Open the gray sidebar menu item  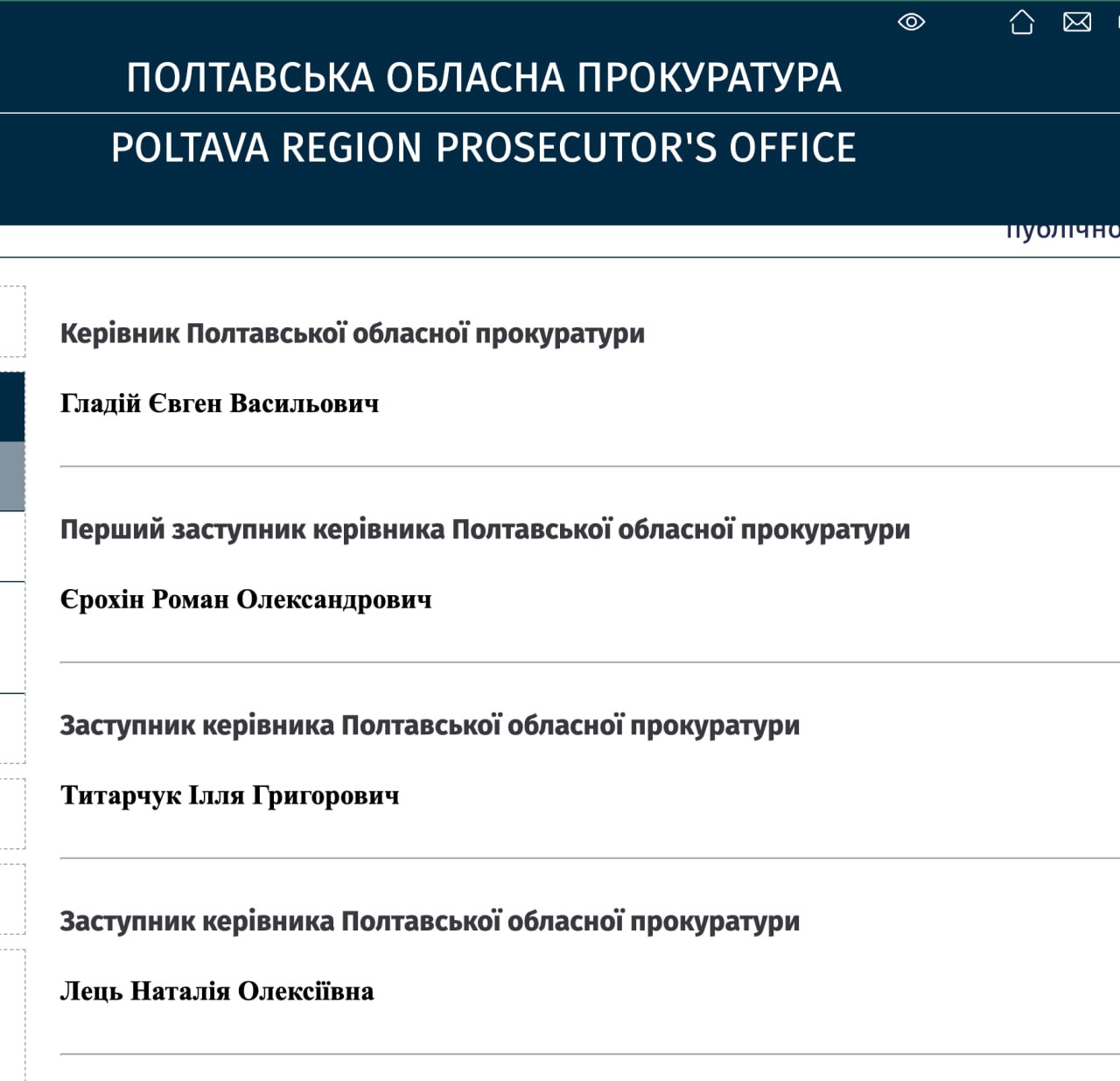[x=12, y=476]
